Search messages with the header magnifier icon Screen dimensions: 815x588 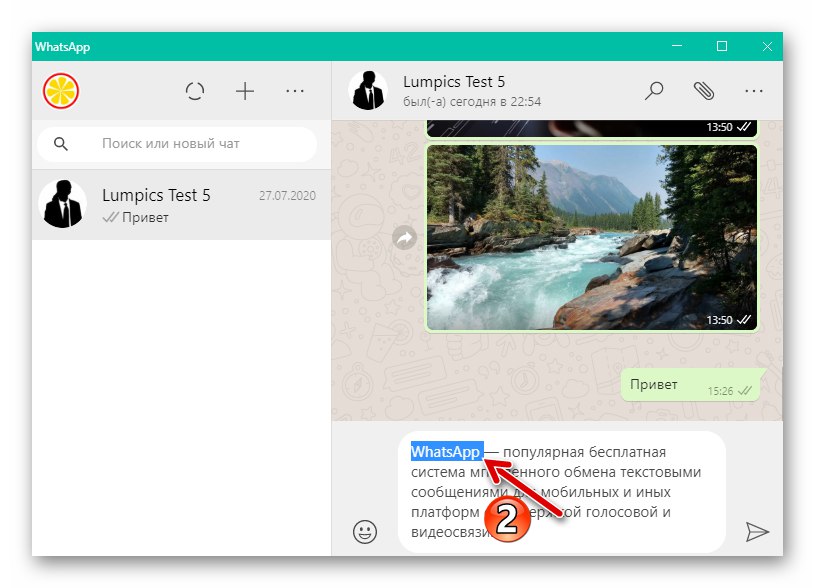pos(654,90)
